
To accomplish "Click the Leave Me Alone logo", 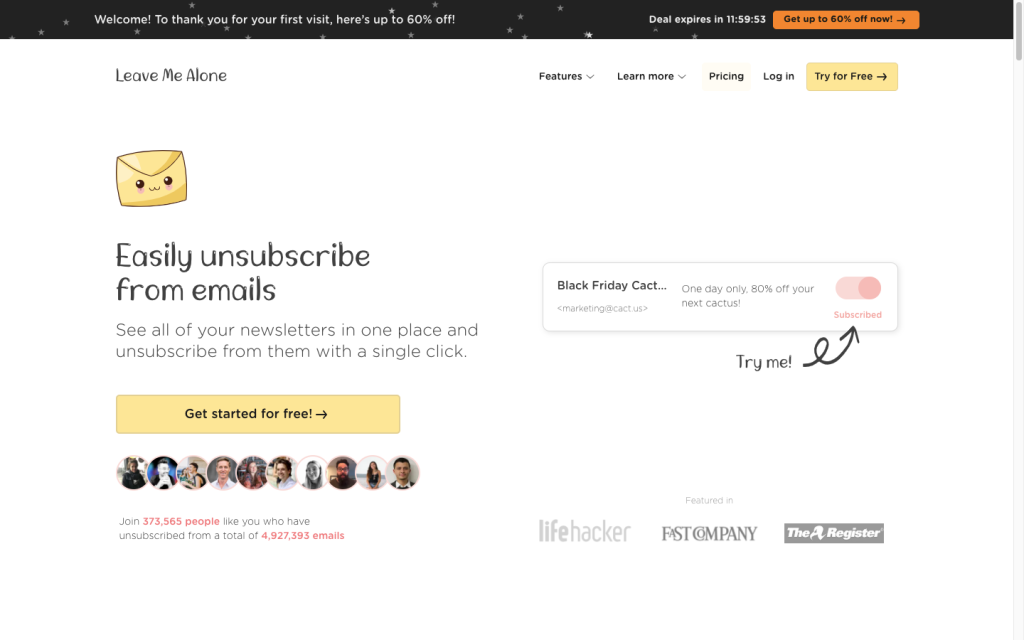I will [x=171, y=76].
